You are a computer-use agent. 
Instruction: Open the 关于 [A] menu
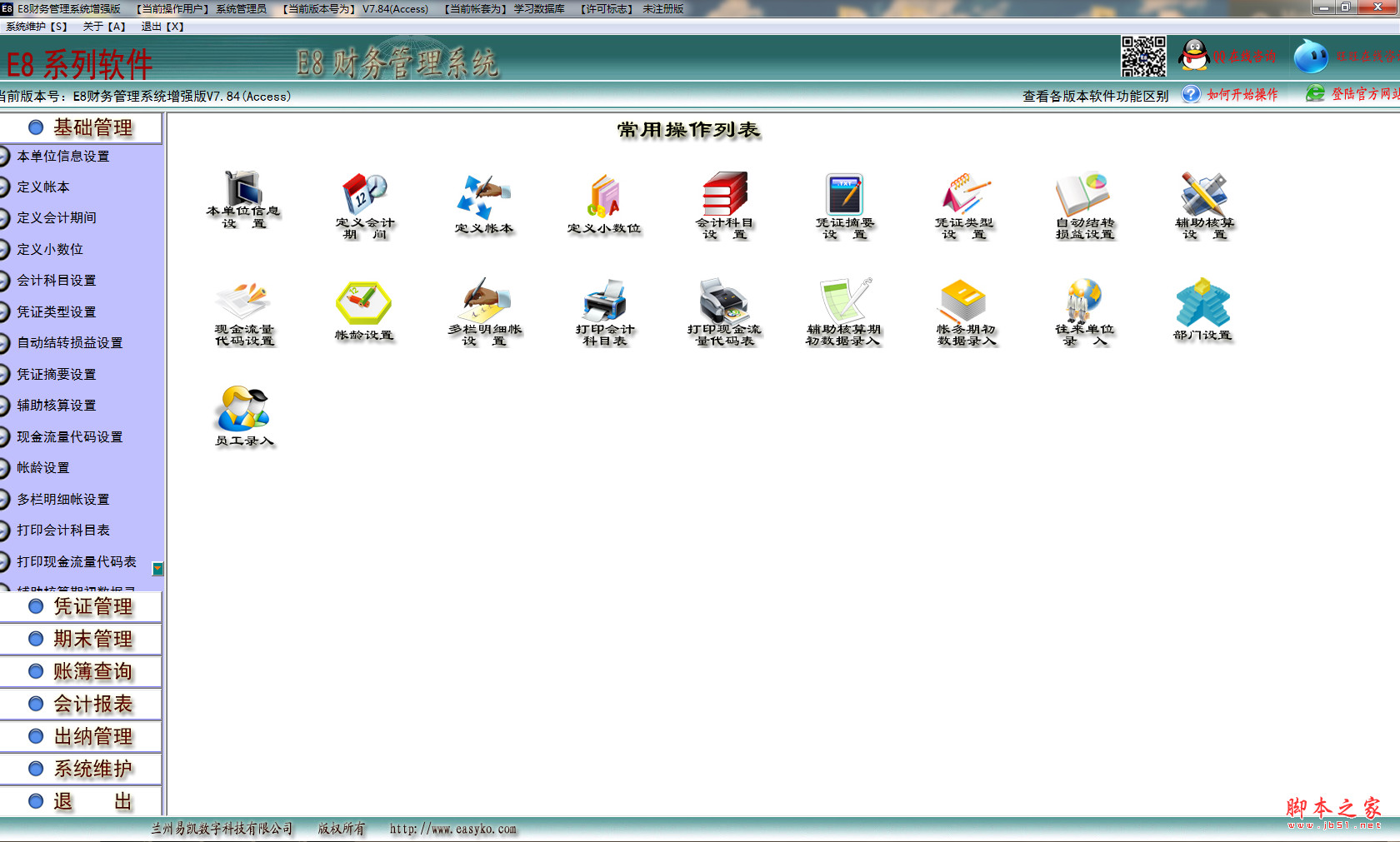(x=104, y=27)
